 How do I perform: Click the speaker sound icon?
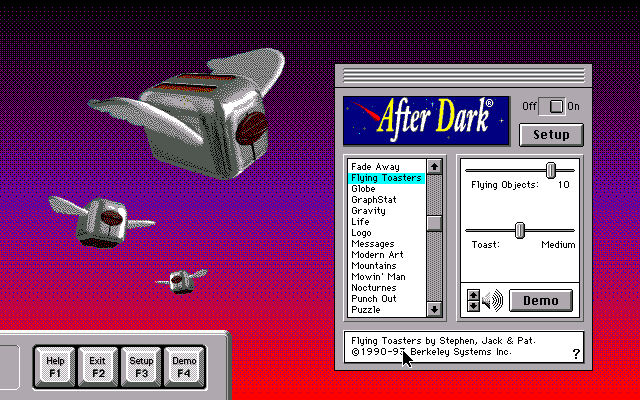[493, 301]
